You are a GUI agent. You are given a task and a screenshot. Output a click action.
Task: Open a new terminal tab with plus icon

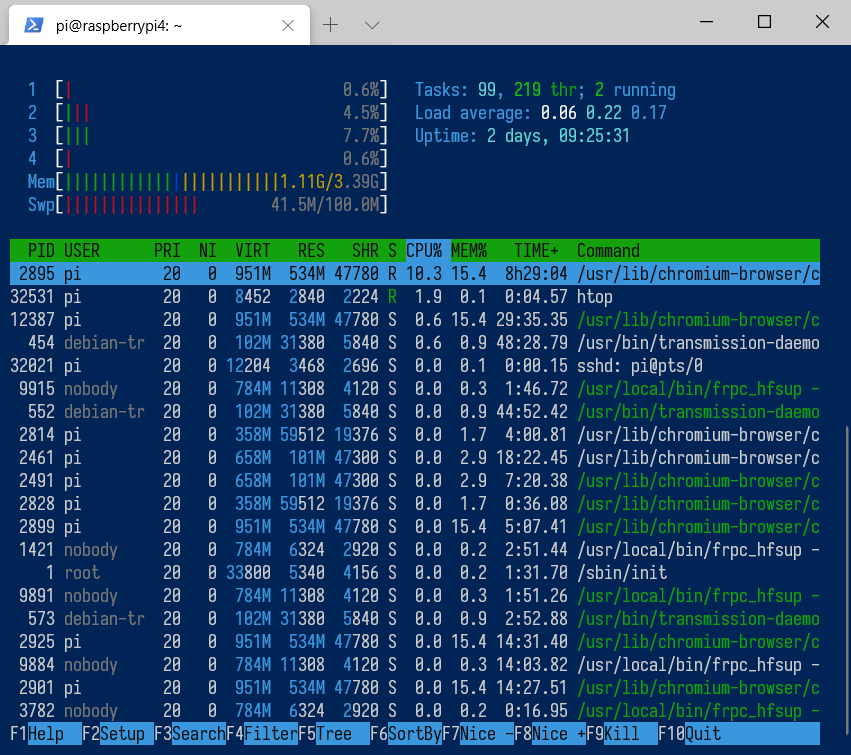coord(330,24)
